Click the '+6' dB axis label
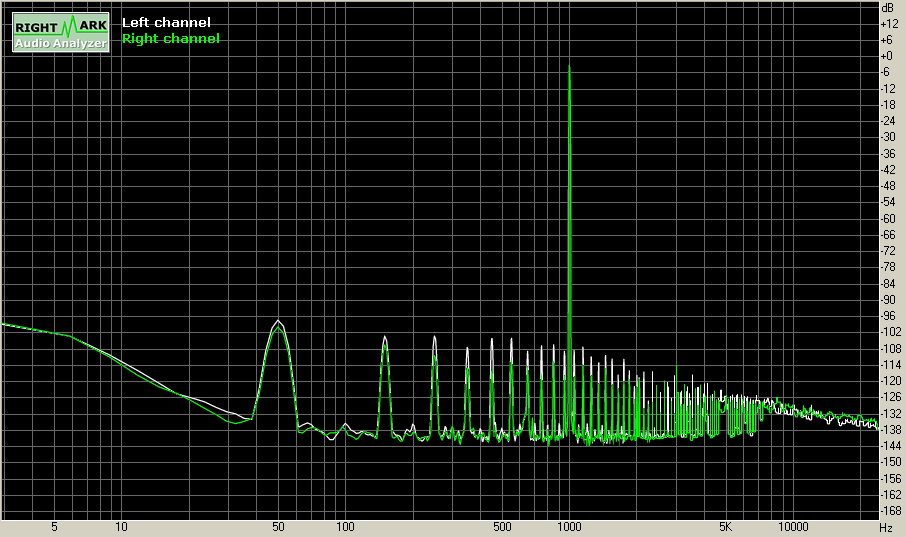 (886, 40)
